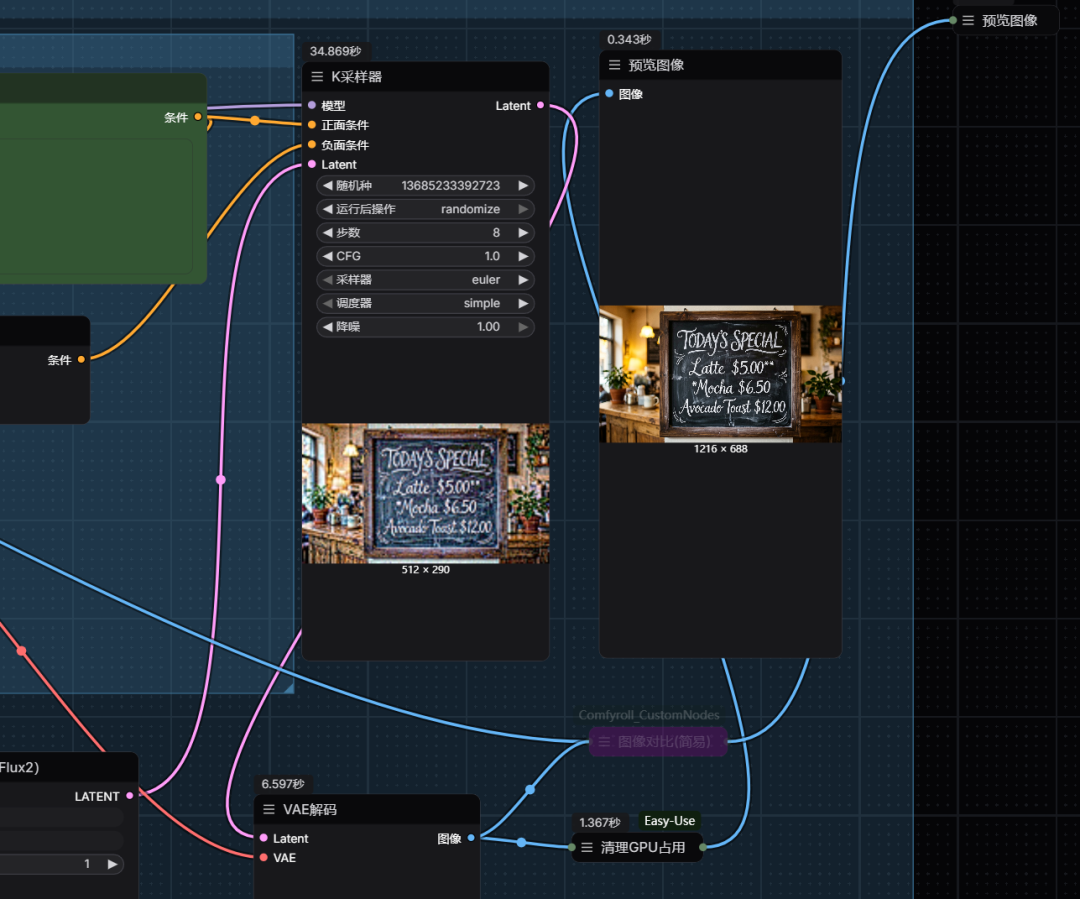Select the K采样器 node title
1080x899 pixels.
(x=356, y=77)
